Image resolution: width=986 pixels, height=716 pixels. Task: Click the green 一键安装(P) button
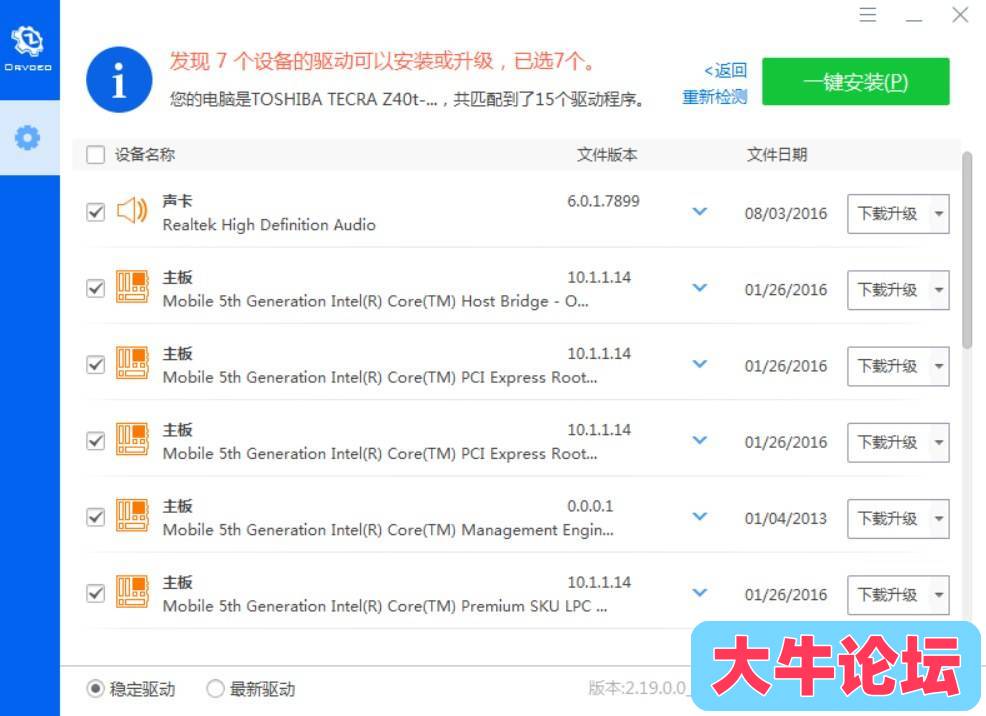tap(855, 82)
